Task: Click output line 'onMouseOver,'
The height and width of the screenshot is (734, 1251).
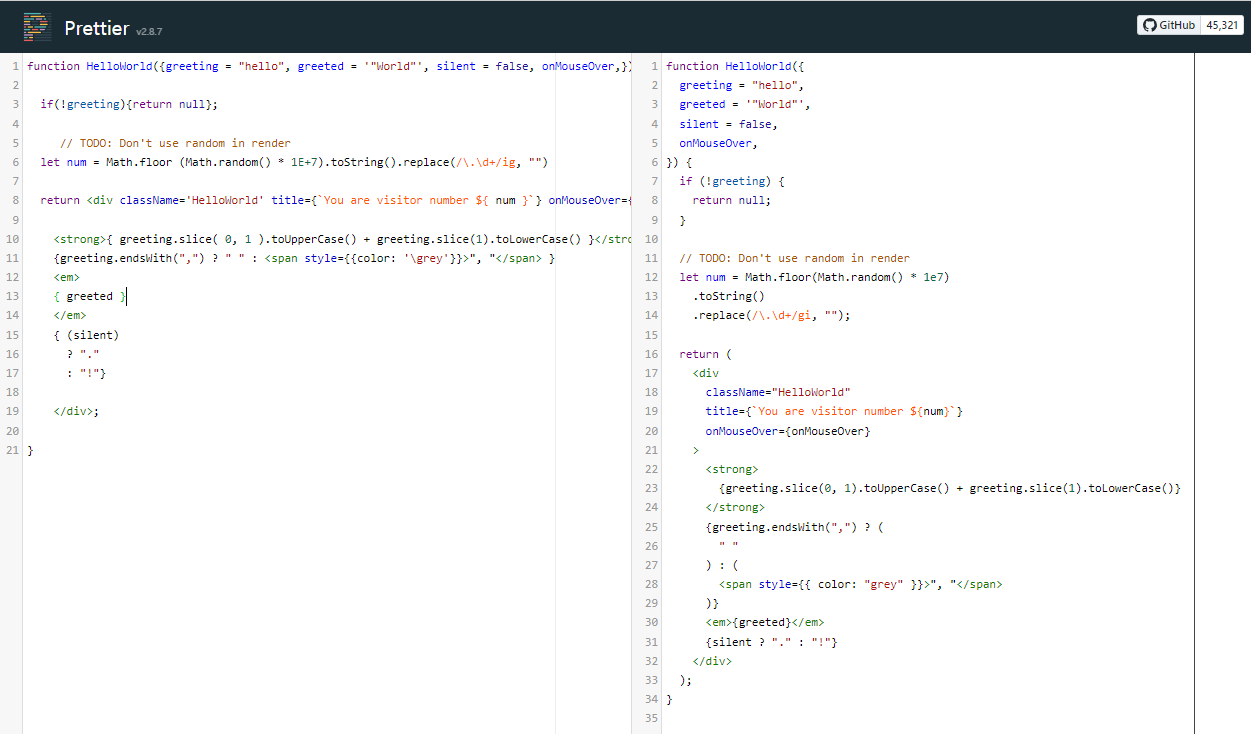Action: (x=718, y=143)
